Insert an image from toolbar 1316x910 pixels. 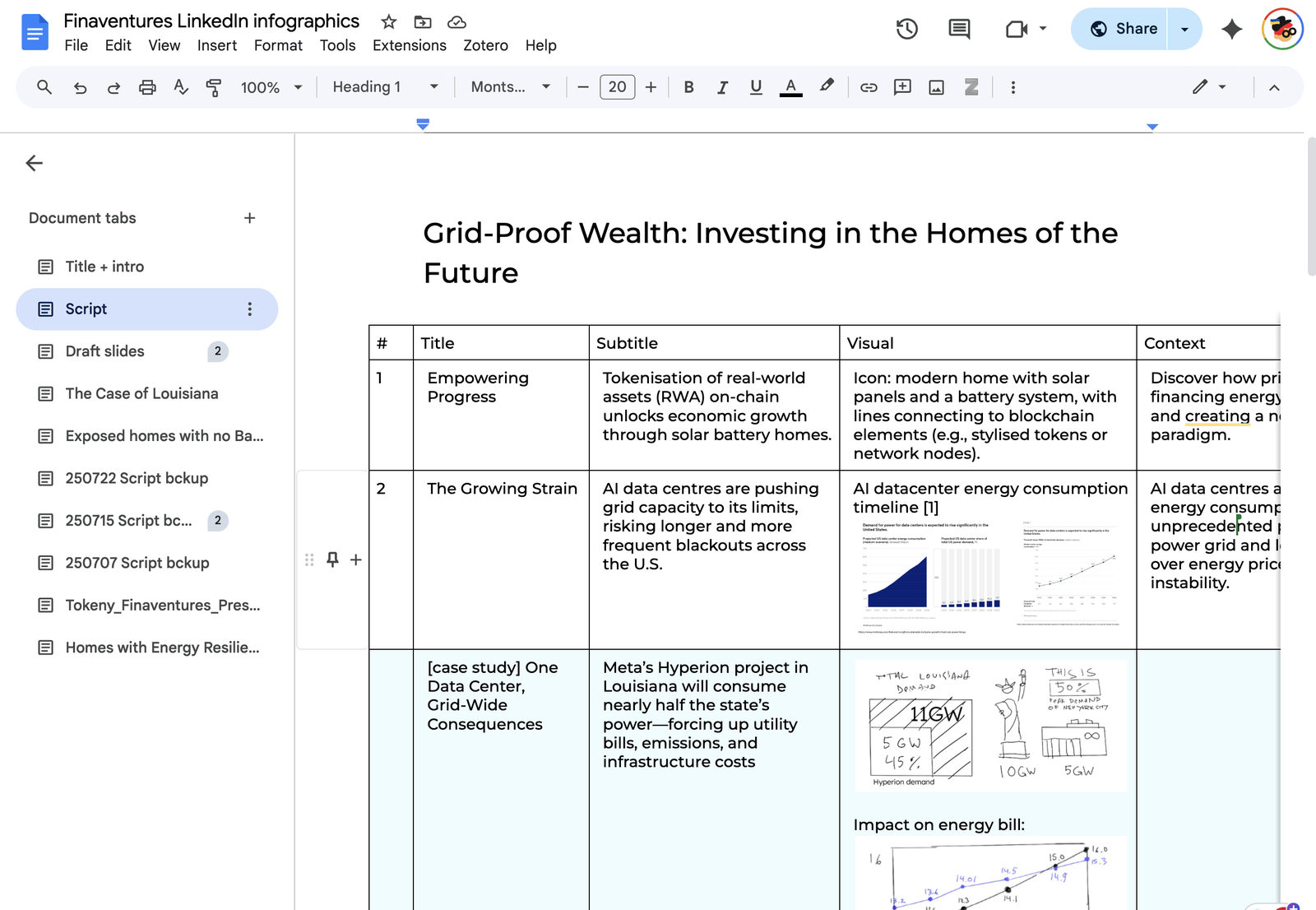tap(936, 87)
